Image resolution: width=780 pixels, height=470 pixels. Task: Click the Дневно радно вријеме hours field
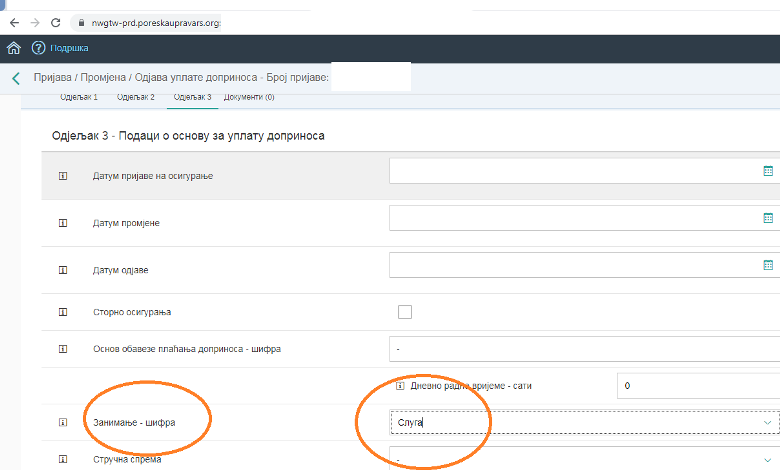pyautogui.click(x=697, y=385)
